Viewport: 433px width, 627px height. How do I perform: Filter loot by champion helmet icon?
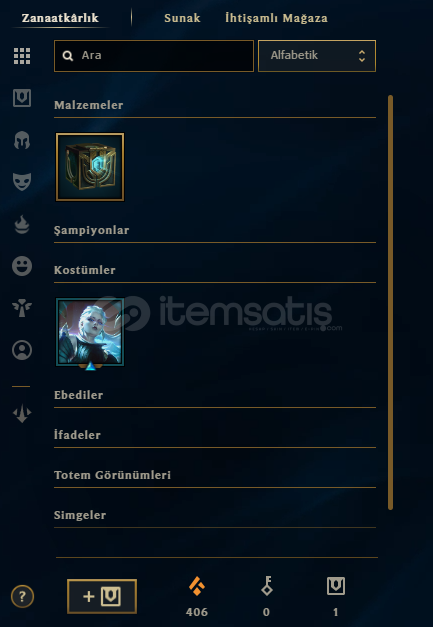22,140
